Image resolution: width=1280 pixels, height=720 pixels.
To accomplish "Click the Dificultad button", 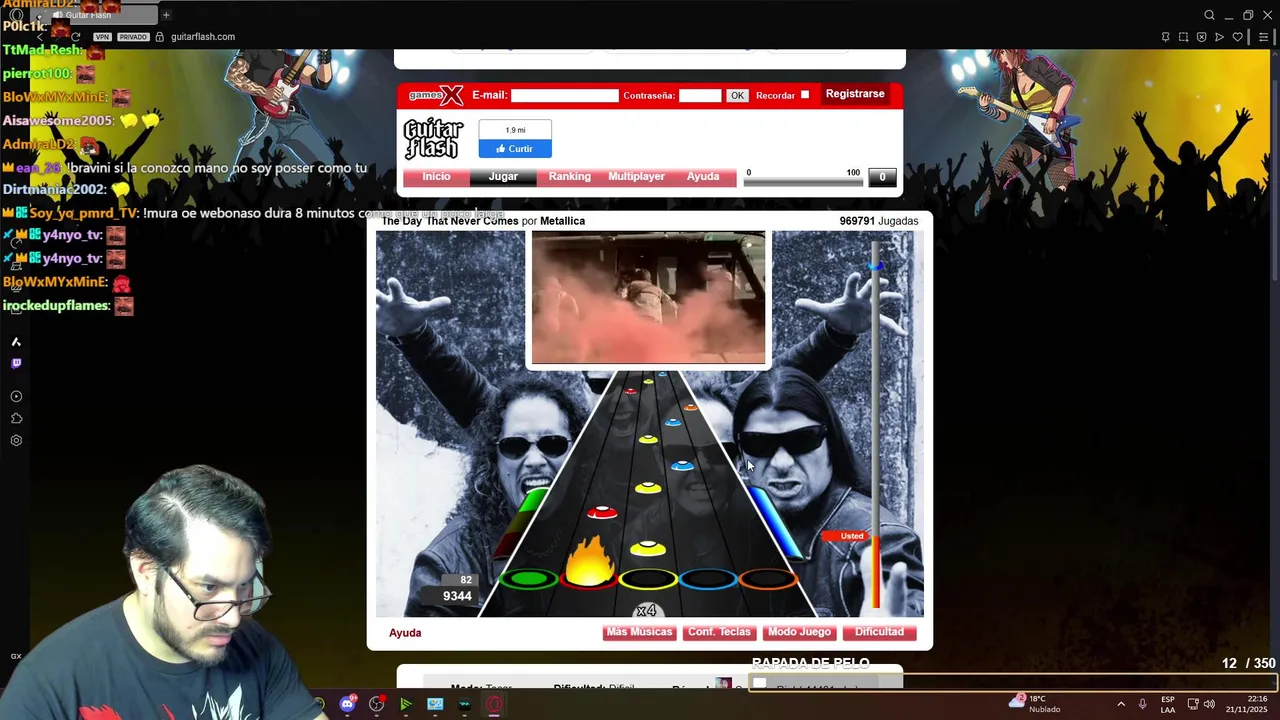I will pos(879,632).
